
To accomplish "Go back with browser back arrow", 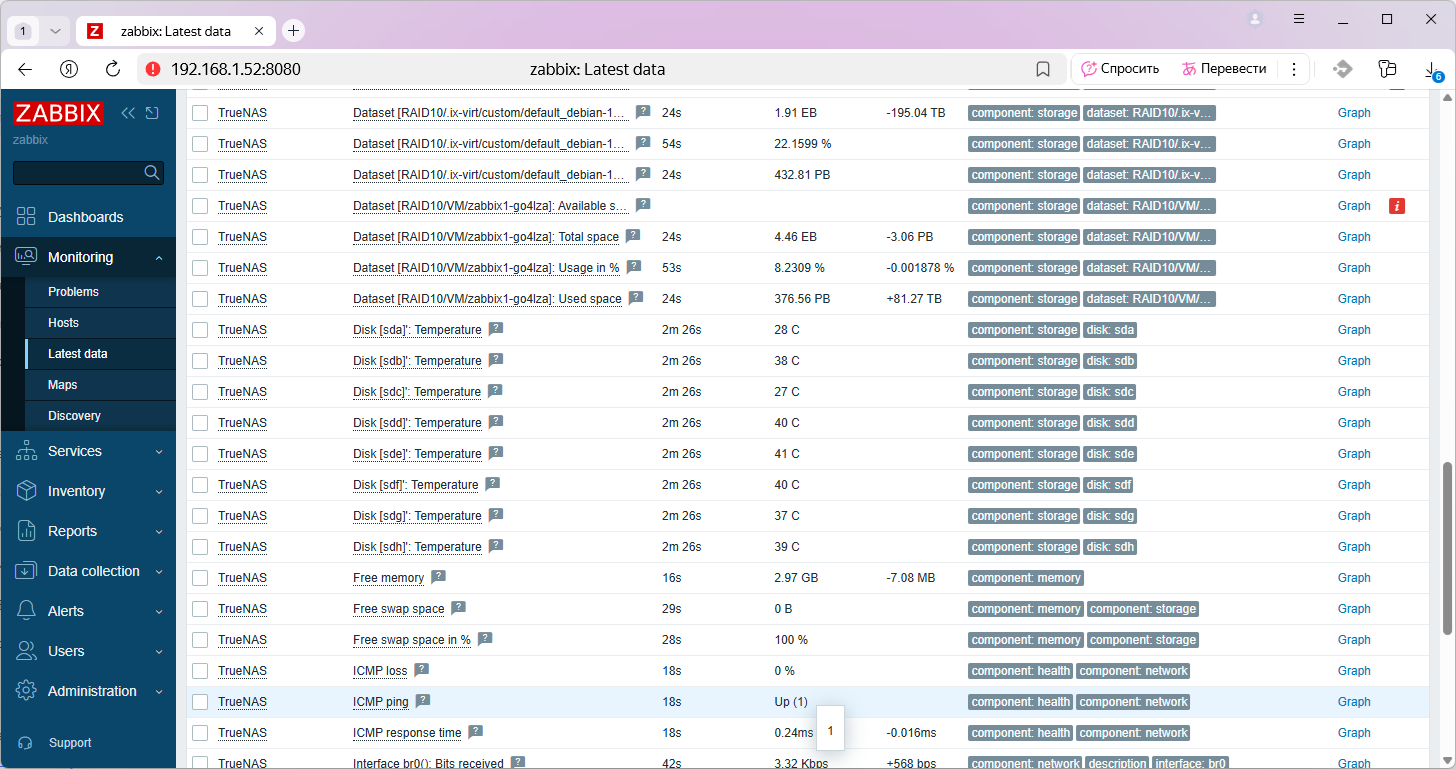I will tap(25, 69).
